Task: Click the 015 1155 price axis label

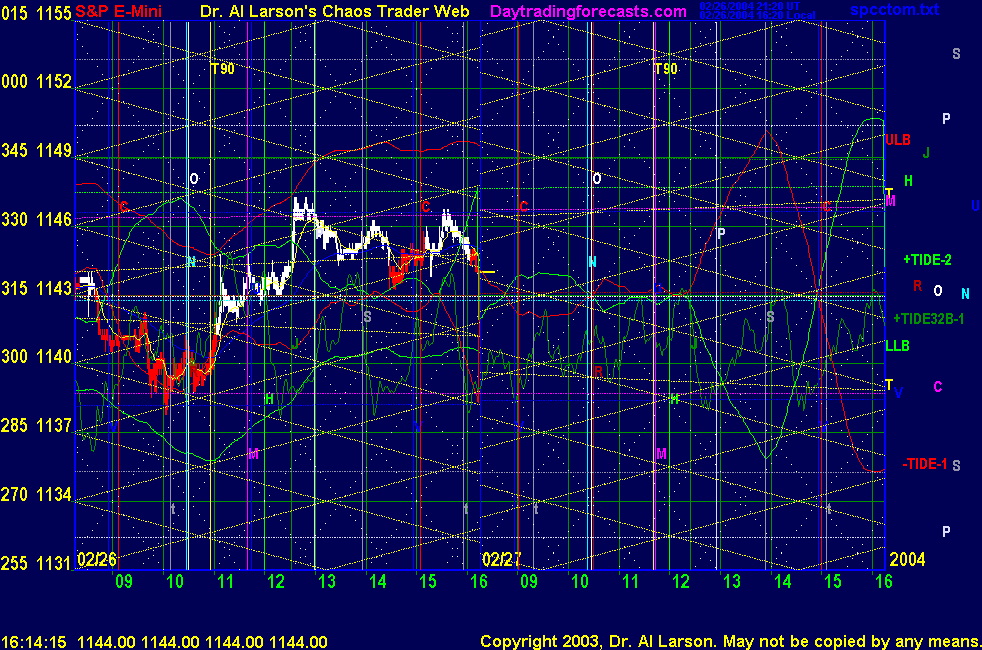Action: (36, 13)
